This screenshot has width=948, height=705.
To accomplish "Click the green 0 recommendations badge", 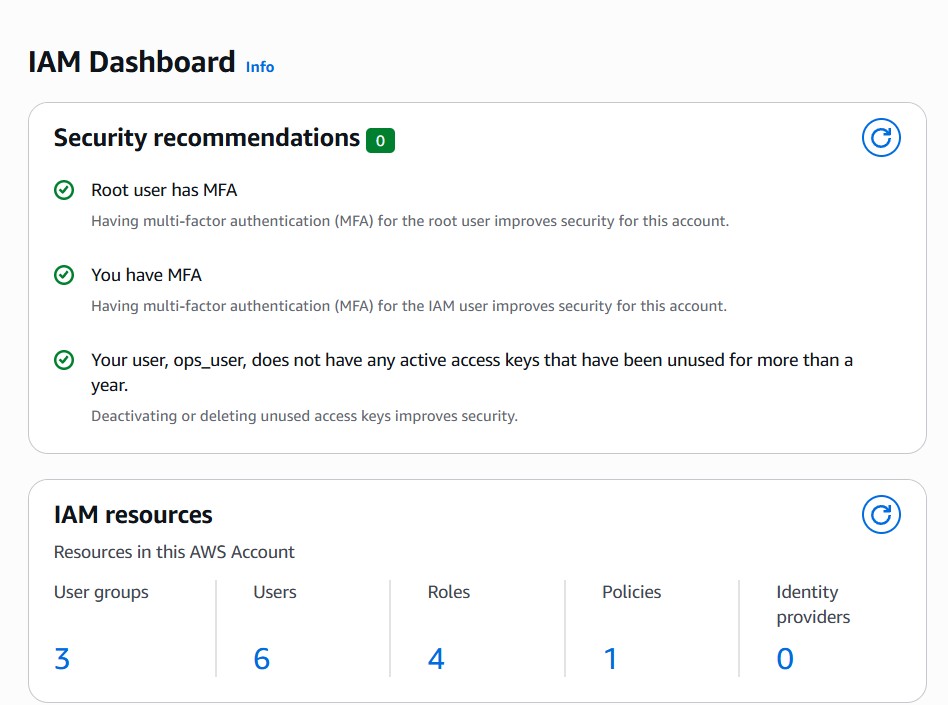I will (380, 140).
